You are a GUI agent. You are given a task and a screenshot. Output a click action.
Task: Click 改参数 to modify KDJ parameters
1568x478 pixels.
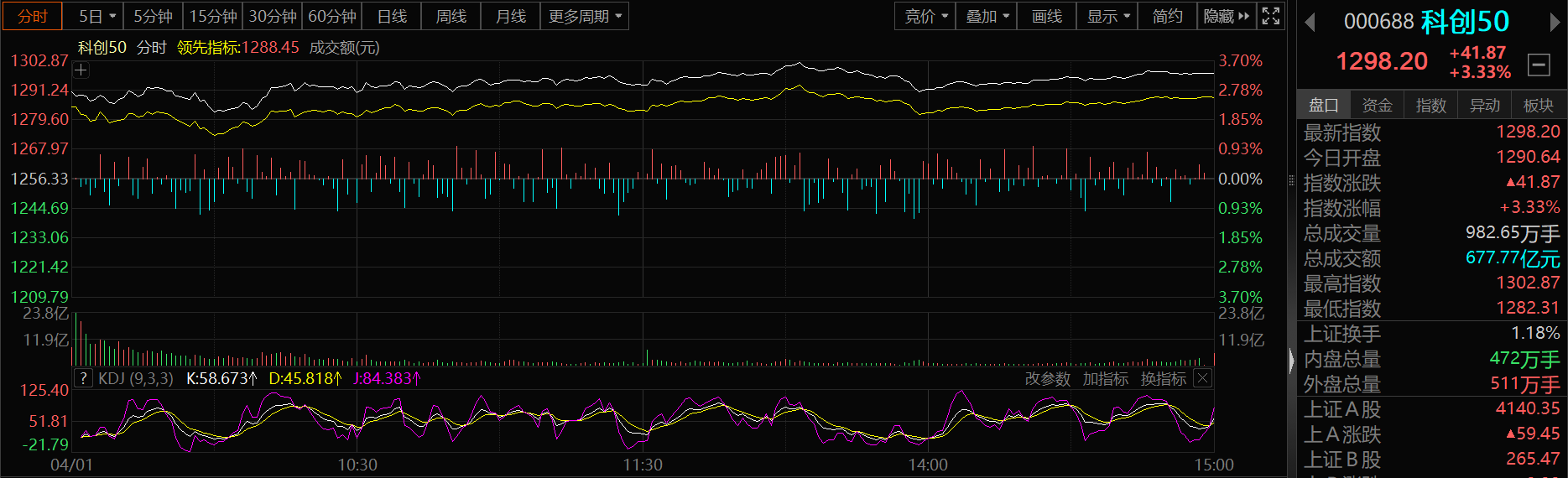(x=1047, y=378)
